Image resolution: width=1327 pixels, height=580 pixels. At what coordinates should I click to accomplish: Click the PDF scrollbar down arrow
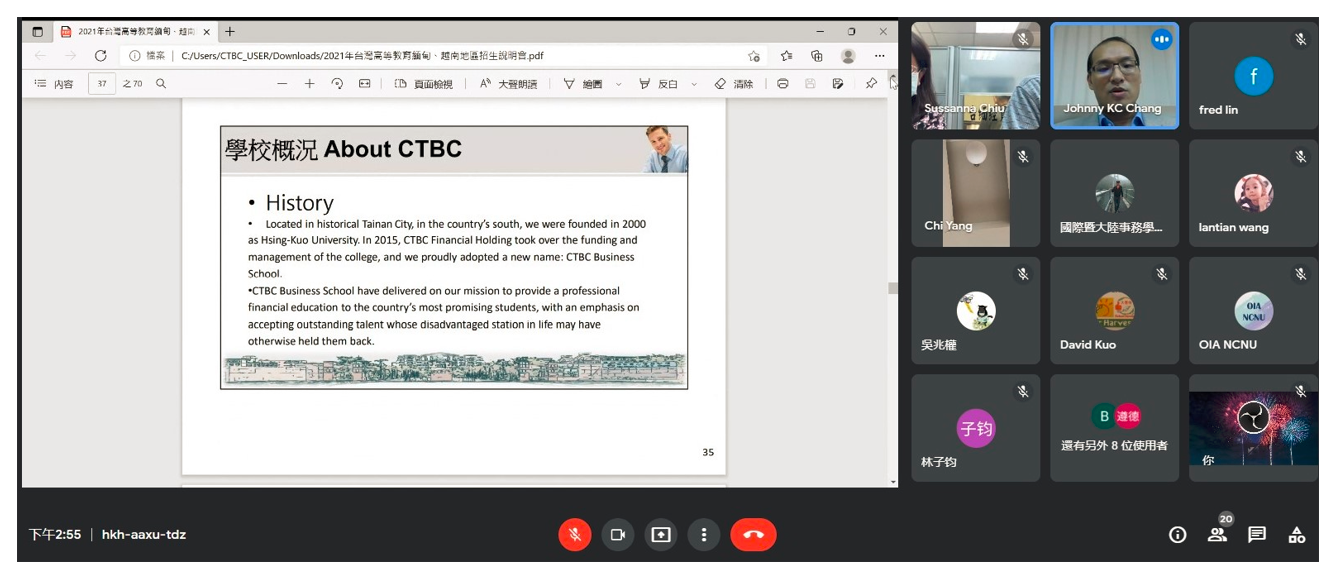892,482
